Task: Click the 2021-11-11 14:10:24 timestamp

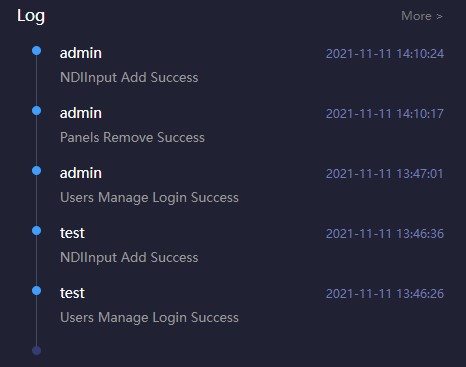Action: tap(385, 54)
